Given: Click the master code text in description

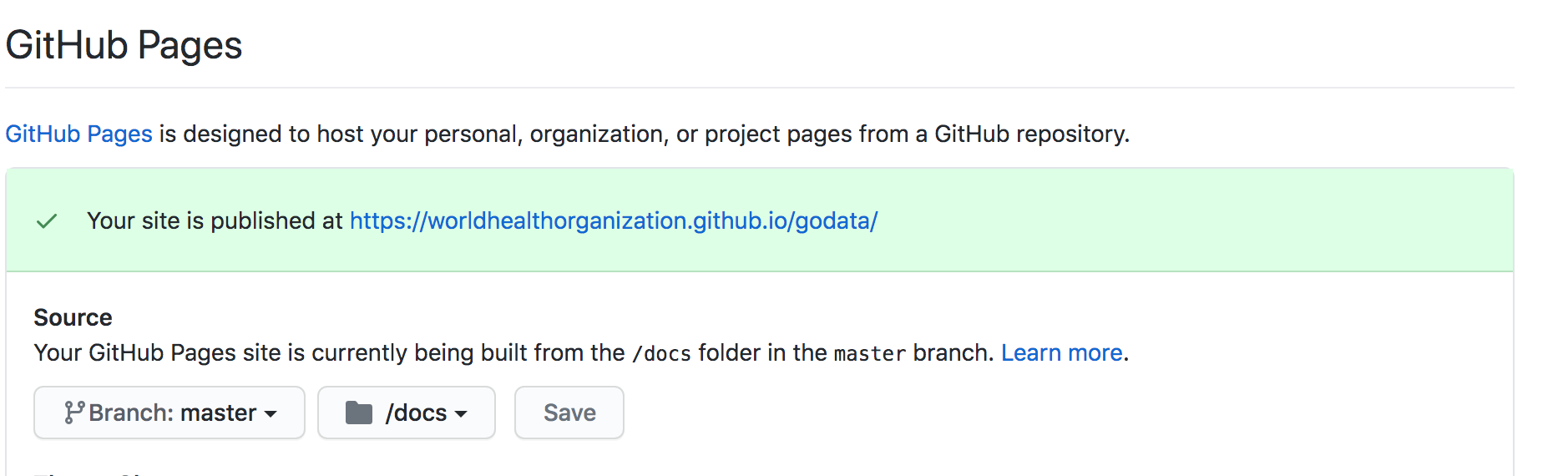Looking at the screenshot, I should point(869,354).
